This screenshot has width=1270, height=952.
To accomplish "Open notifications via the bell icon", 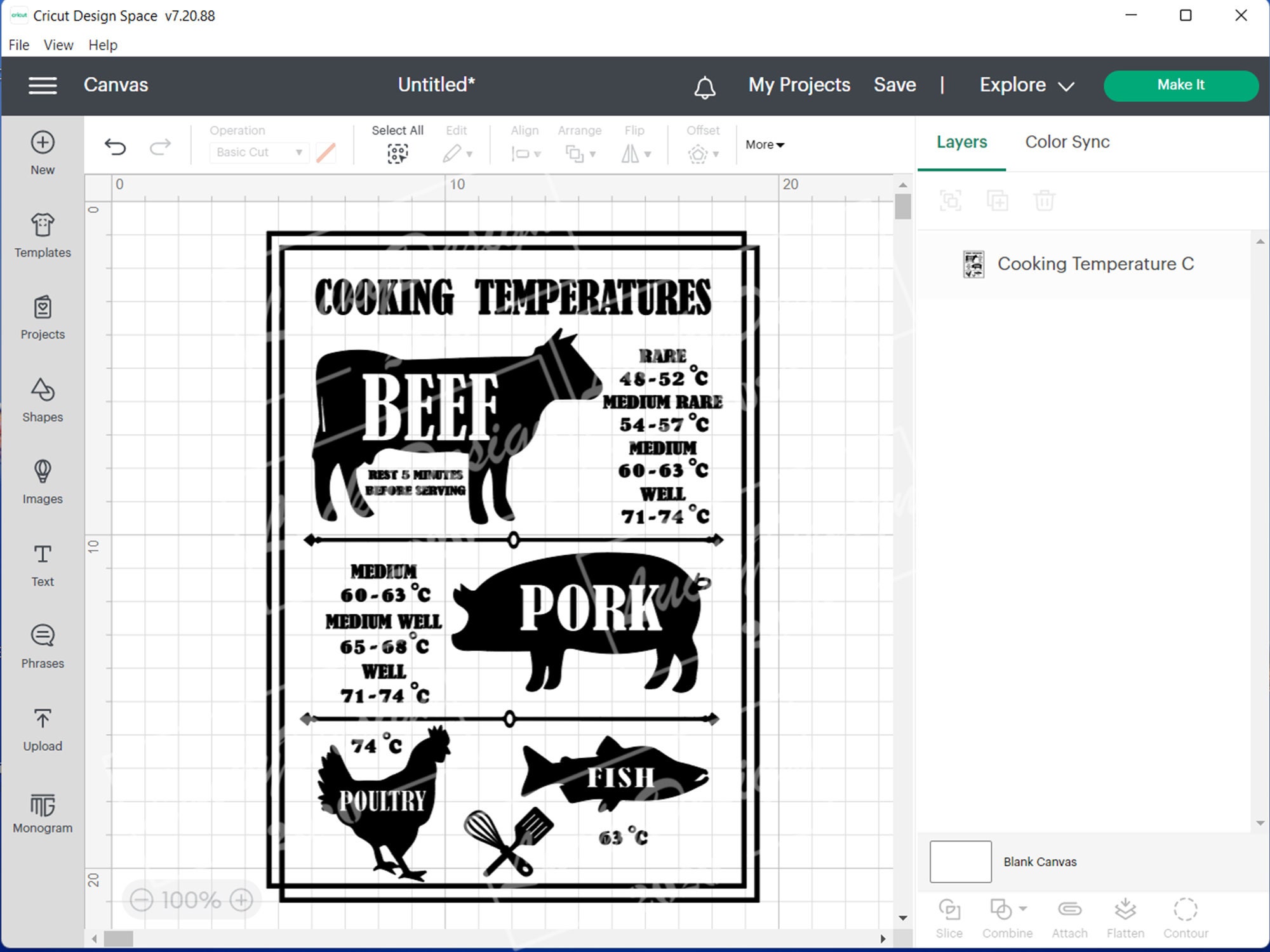I will (x=705, y=87).
